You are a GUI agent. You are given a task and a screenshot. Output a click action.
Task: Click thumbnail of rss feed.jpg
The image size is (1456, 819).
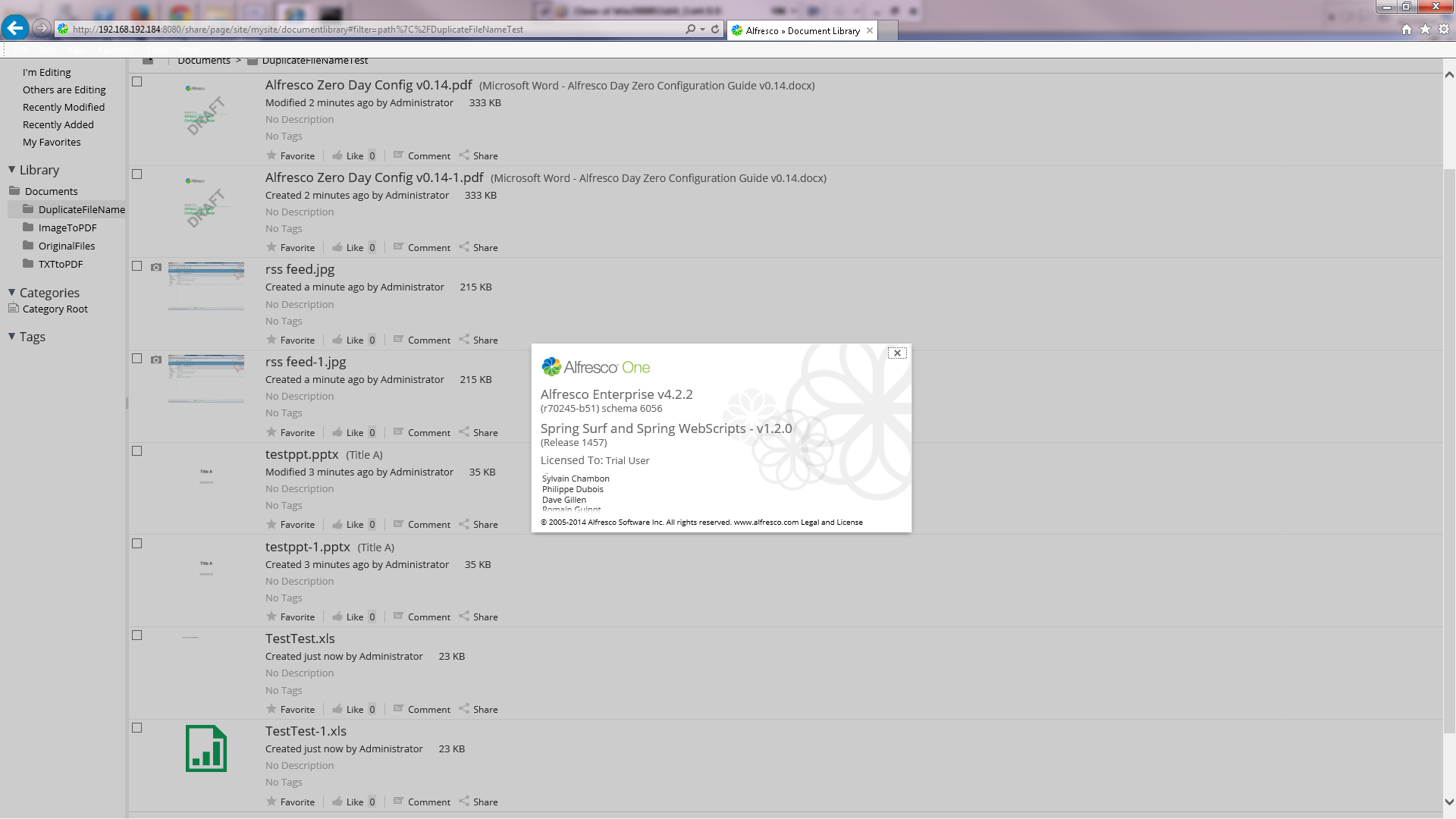coord(206,286)
